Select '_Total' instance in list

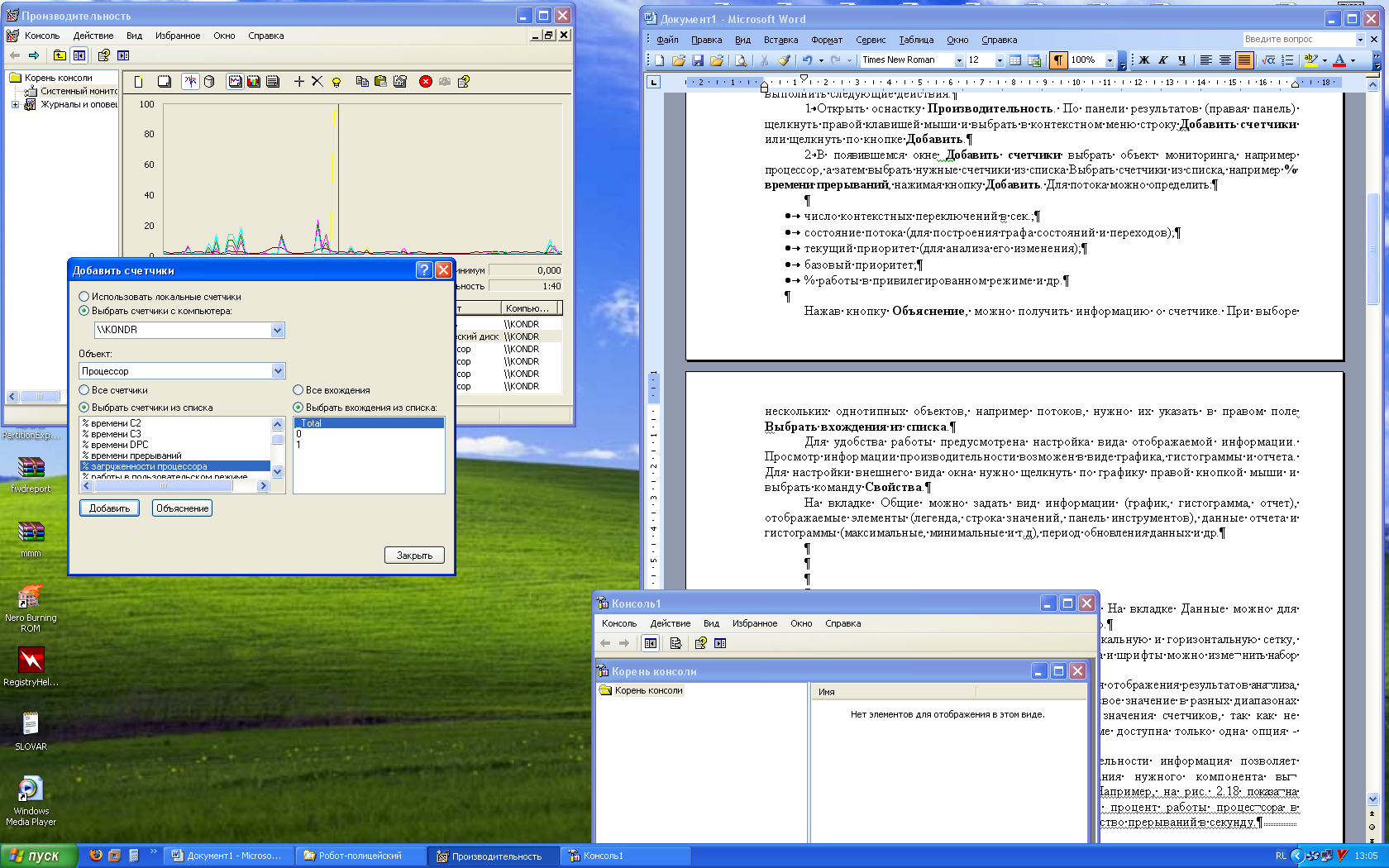[369, 422]
